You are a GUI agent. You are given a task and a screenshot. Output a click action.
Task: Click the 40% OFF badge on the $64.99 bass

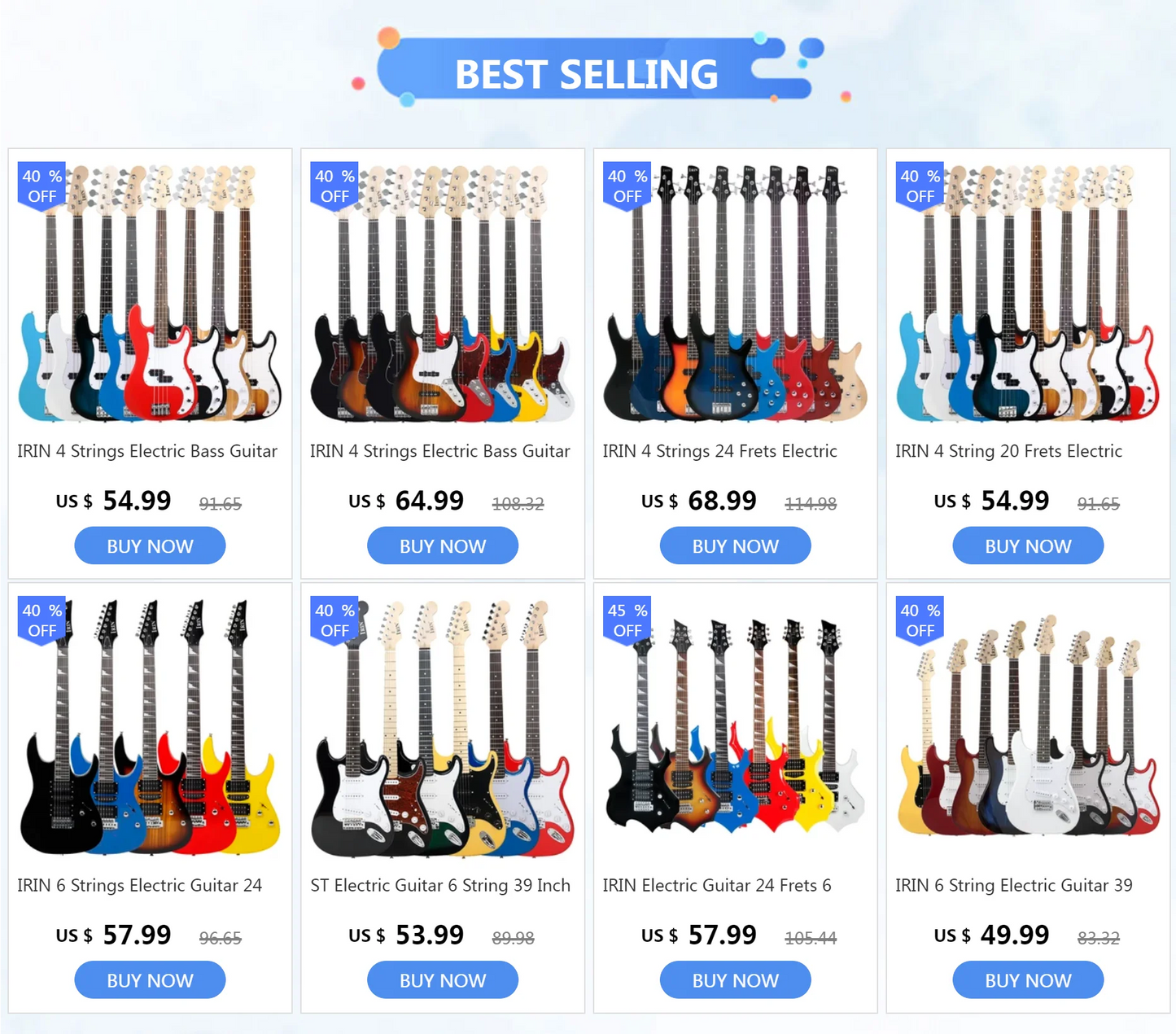pyautogui.click(x=334, y=186)
